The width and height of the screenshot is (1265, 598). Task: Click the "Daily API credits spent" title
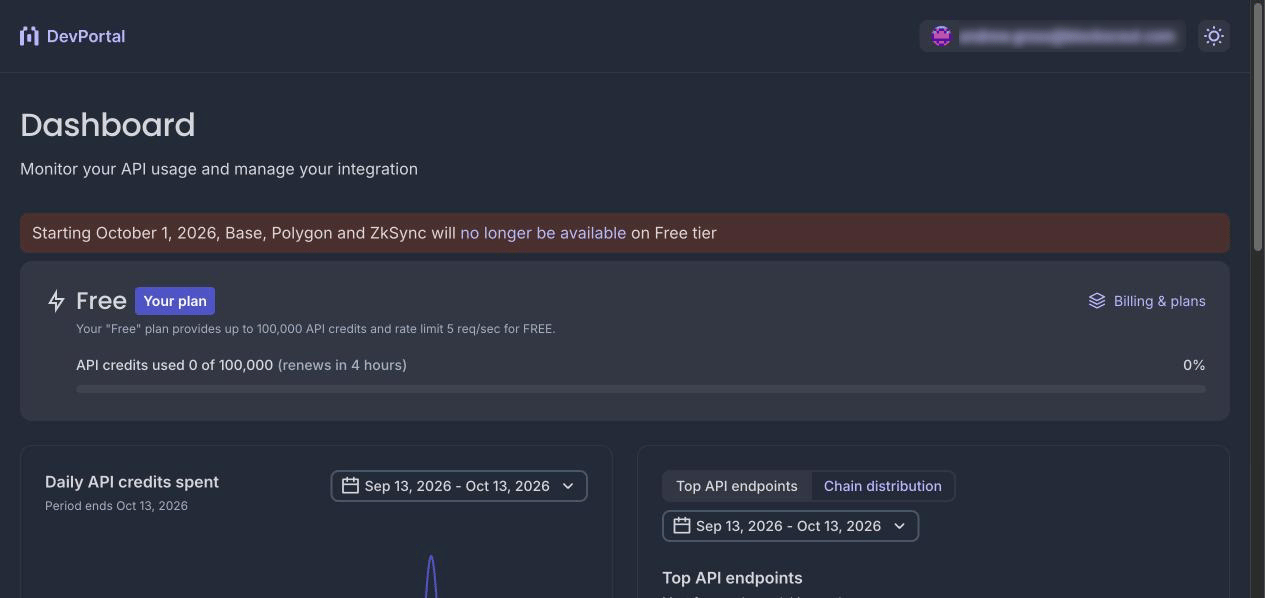pos(132,482)
